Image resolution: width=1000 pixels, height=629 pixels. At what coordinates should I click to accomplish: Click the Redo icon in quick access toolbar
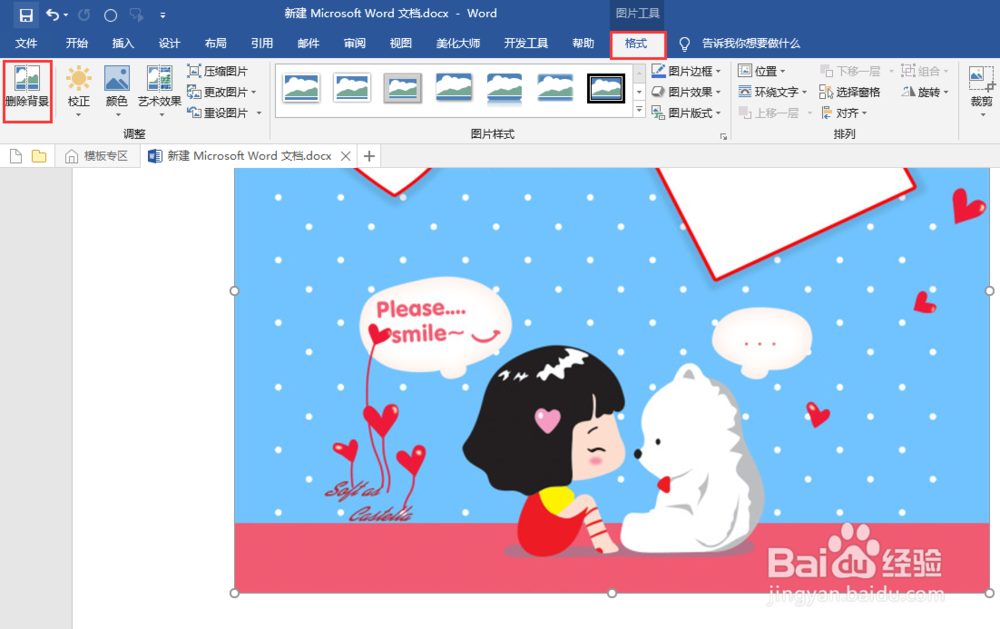point(84,14)
